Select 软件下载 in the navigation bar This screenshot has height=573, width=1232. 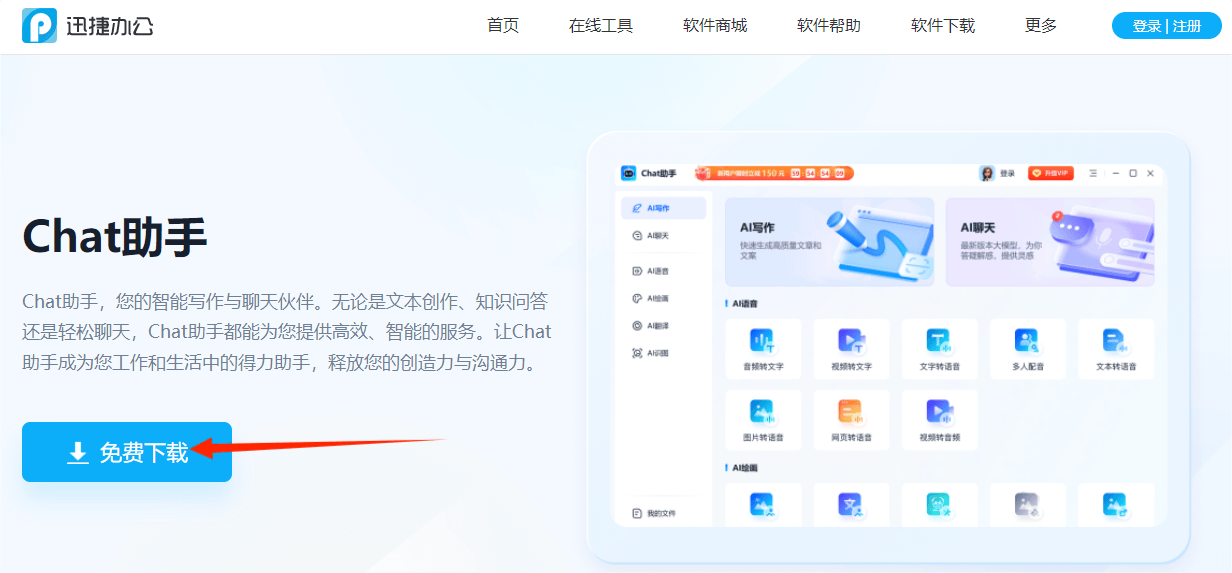pos(943,26)
